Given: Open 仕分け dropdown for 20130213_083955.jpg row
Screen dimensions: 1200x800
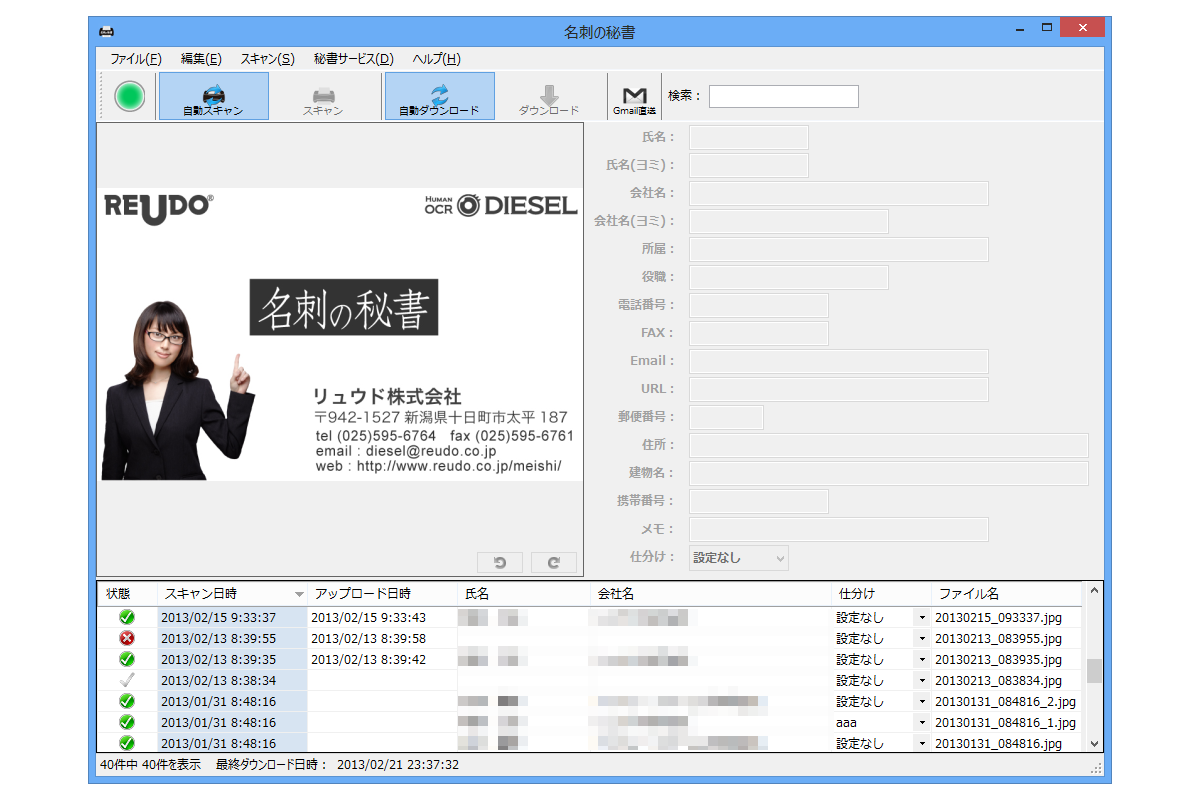Looking at the screenshot, I should click(x=922, y=638).
